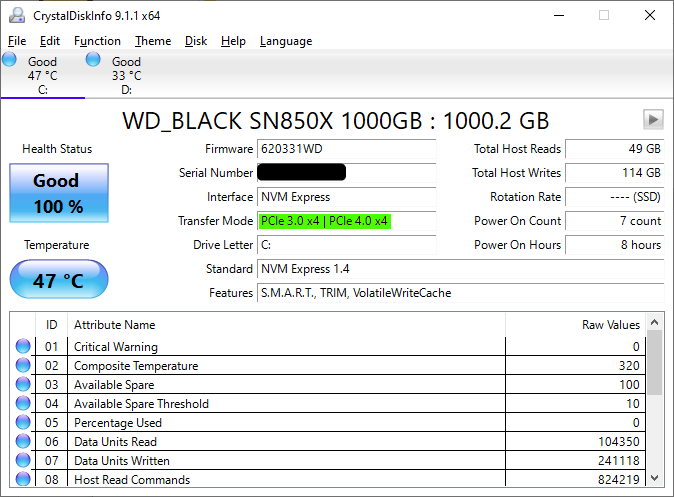Click the attribute list scrollbar thumb
The height and width of the screenshot is (497, 674).
click(655, 362)
